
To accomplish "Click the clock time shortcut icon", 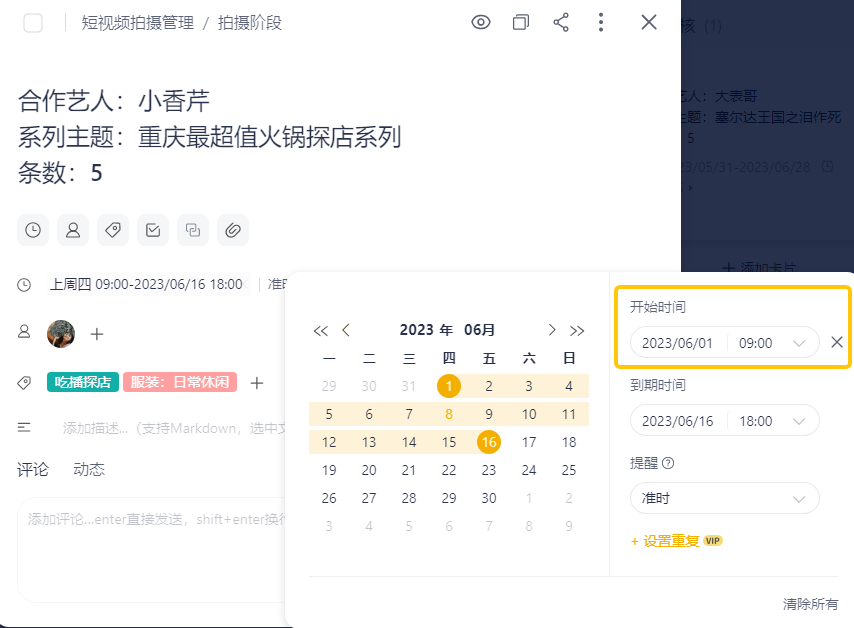I will coord(33,230).
